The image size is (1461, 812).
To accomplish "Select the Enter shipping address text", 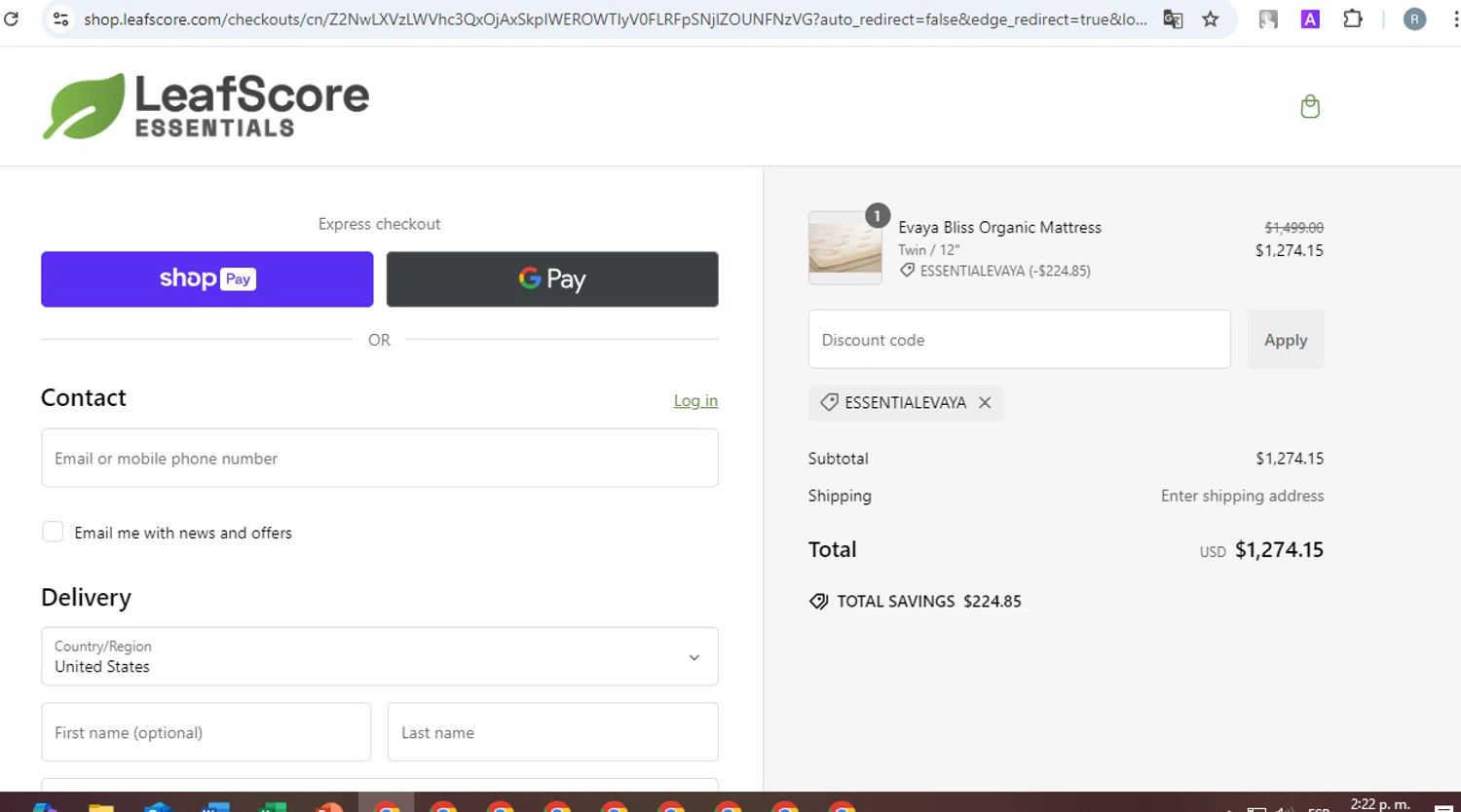I will click(1242, 496).
